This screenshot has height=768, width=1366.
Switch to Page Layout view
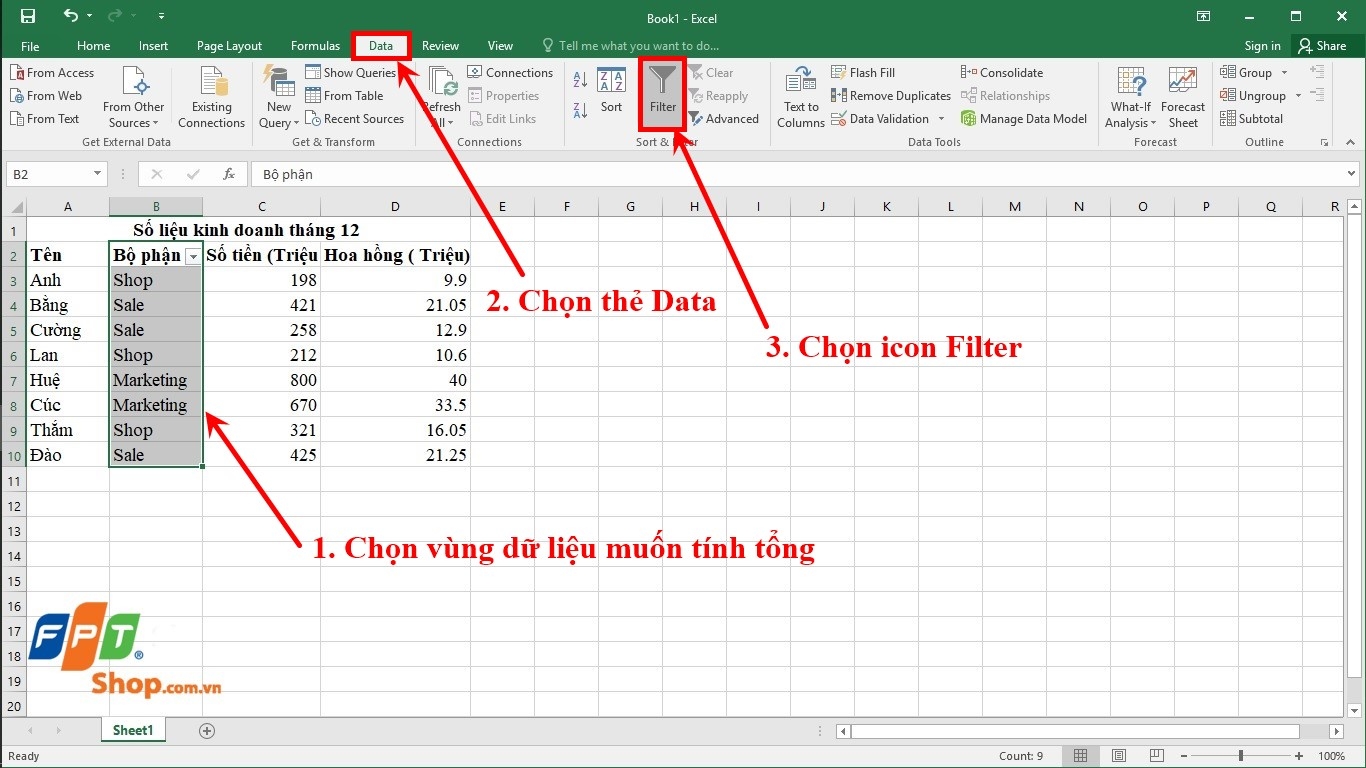1119,756
